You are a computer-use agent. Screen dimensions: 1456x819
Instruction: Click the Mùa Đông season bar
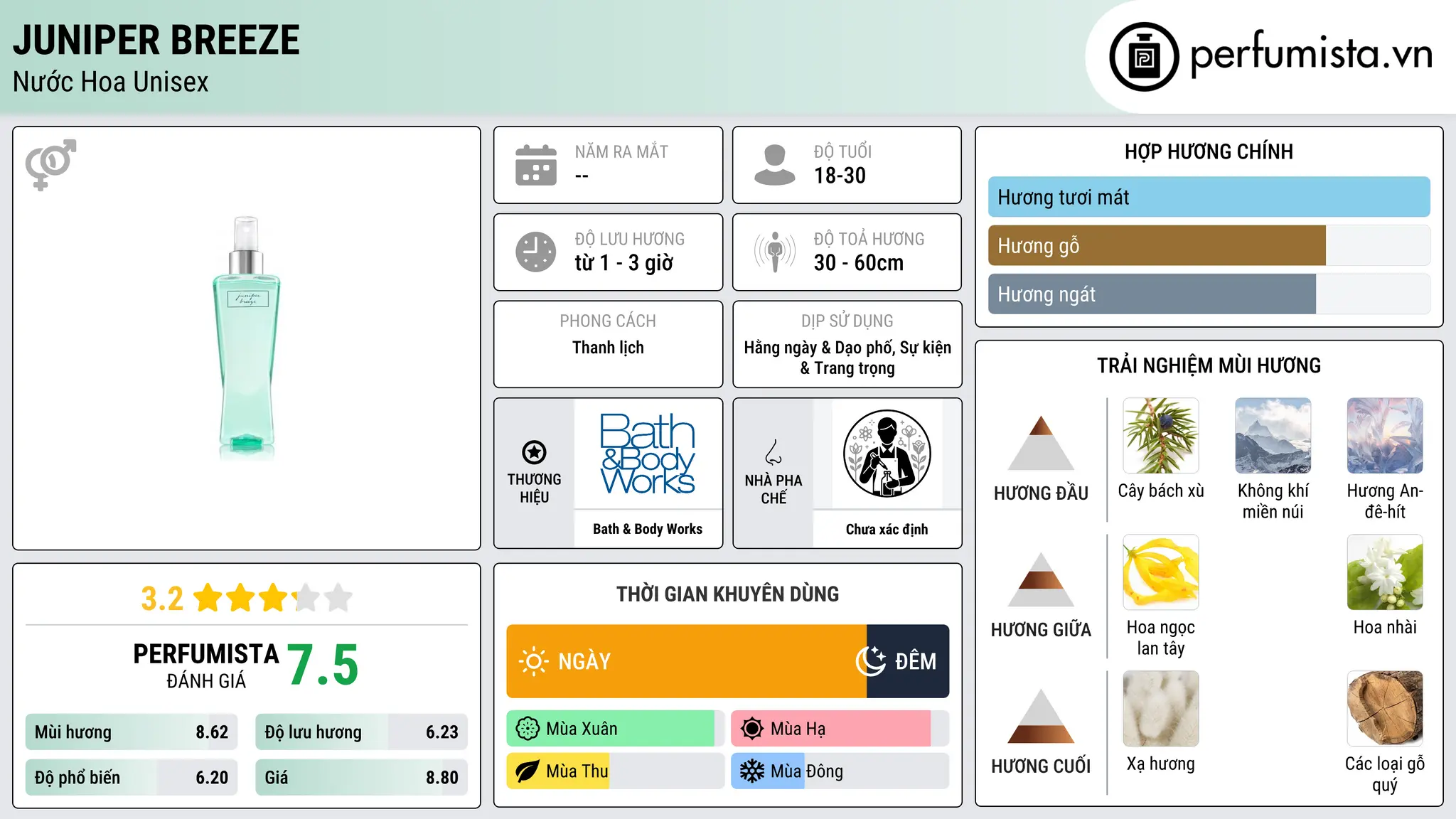(x=840, y=771)
